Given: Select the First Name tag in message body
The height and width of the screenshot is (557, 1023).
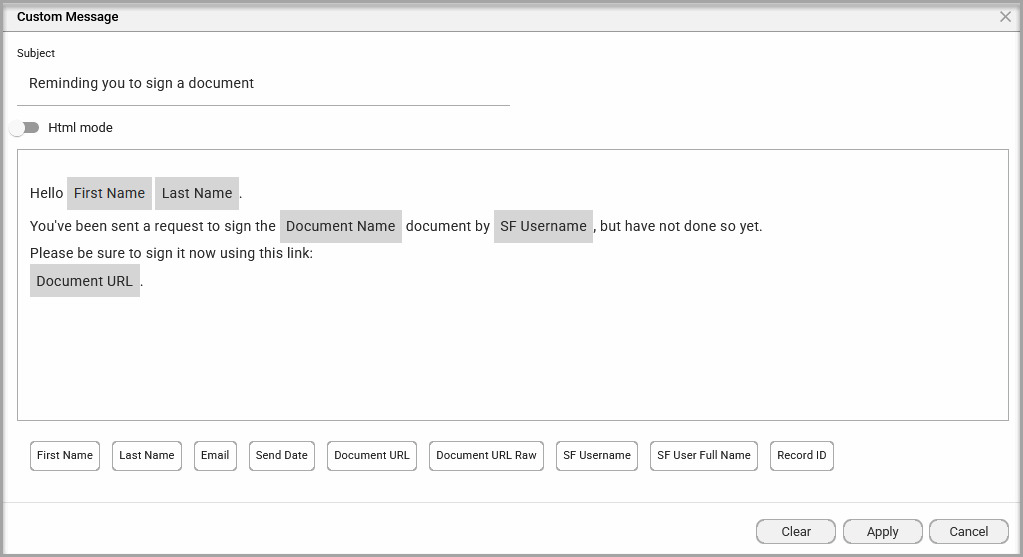Looking at the screenshot, I should point(110,193).
